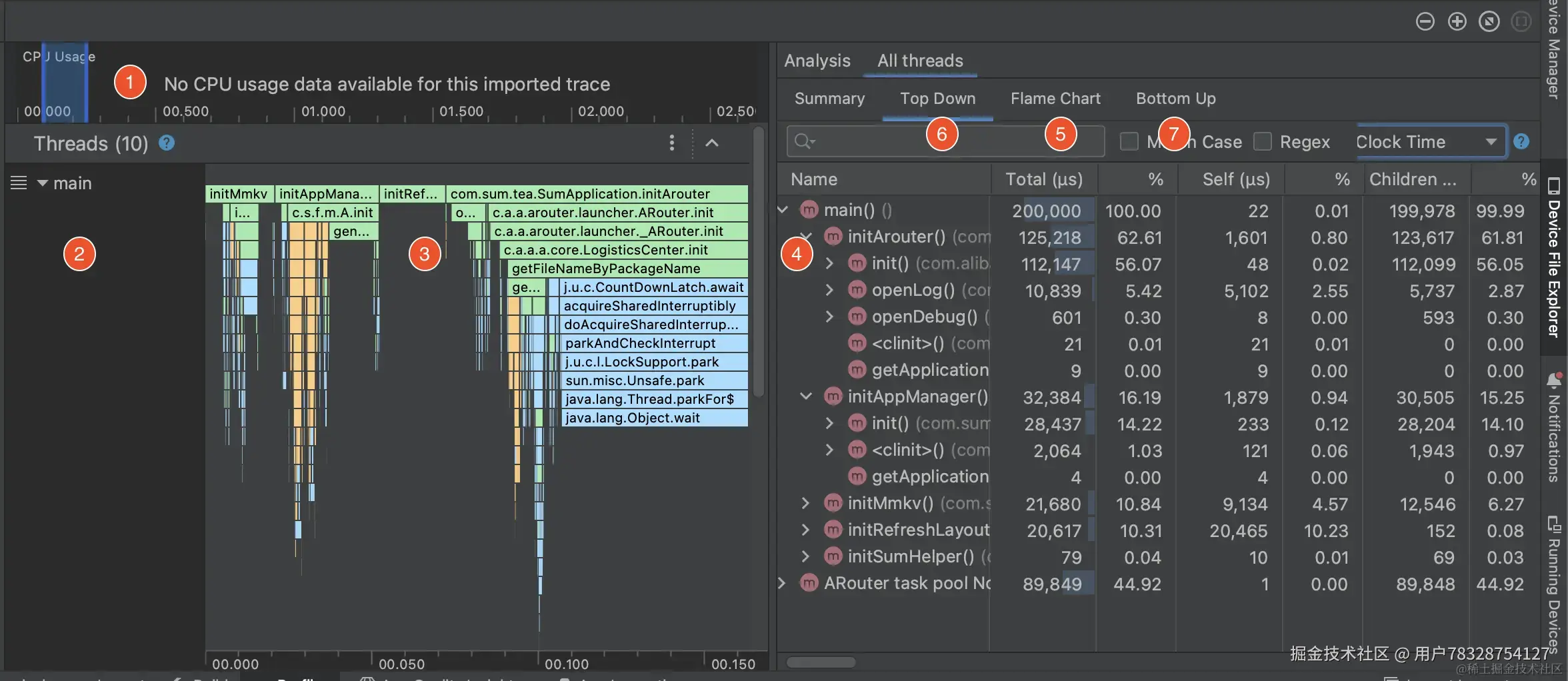Open help next to Threads (10)
1568x681 pixels.
[167, 143]
